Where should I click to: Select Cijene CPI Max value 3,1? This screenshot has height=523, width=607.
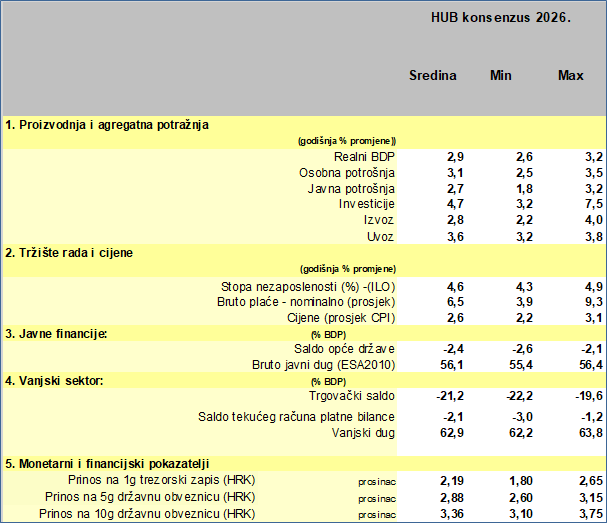coord(594,318)
